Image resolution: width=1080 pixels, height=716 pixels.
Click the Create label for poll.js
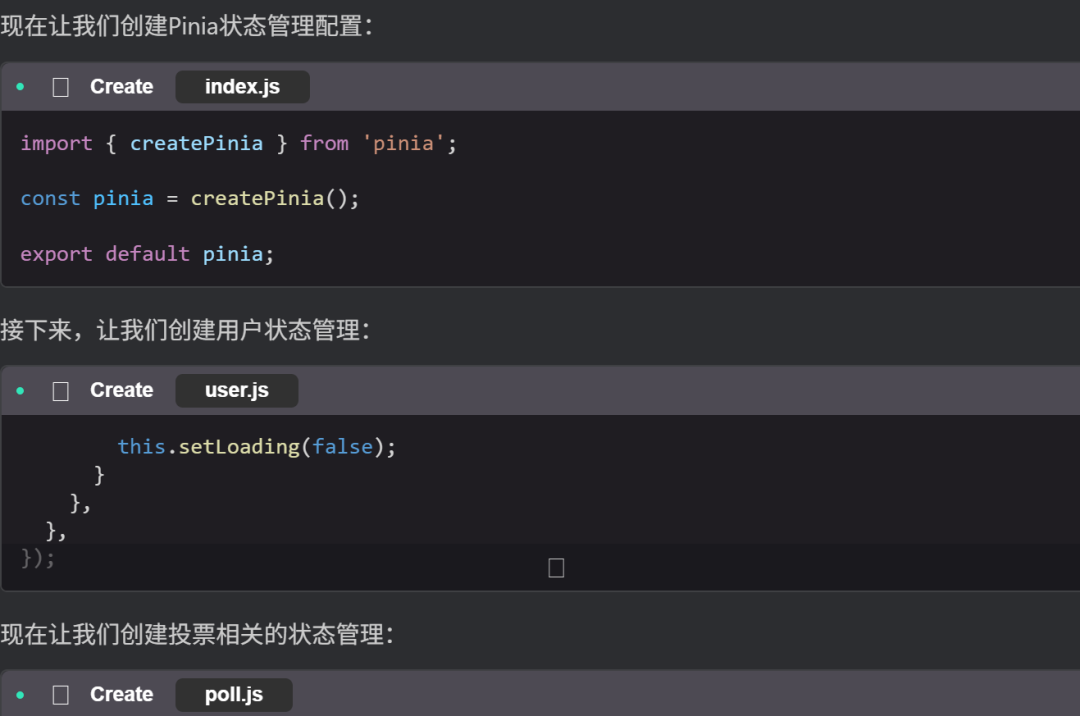[x=121, y=695]
